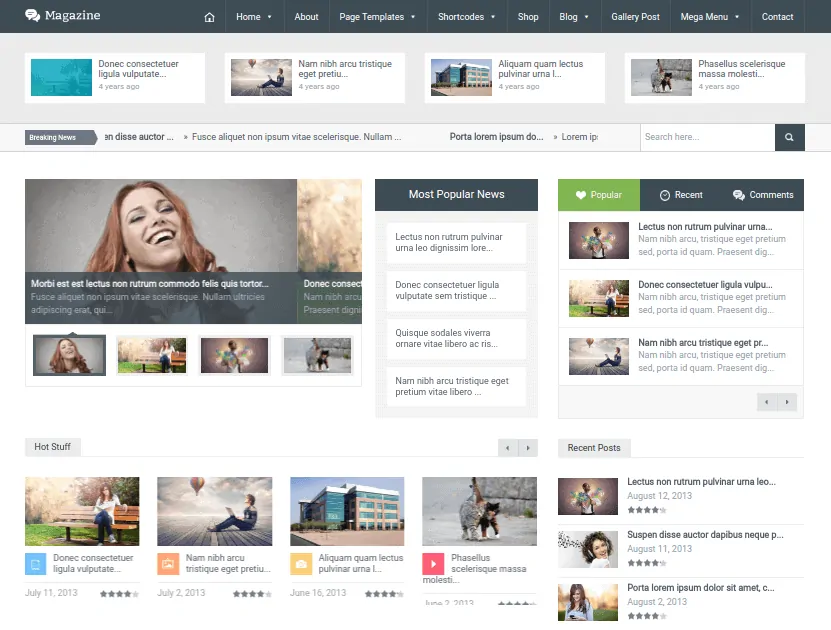
Task: Open the home icon in navbar
Action: coord(209,17)
